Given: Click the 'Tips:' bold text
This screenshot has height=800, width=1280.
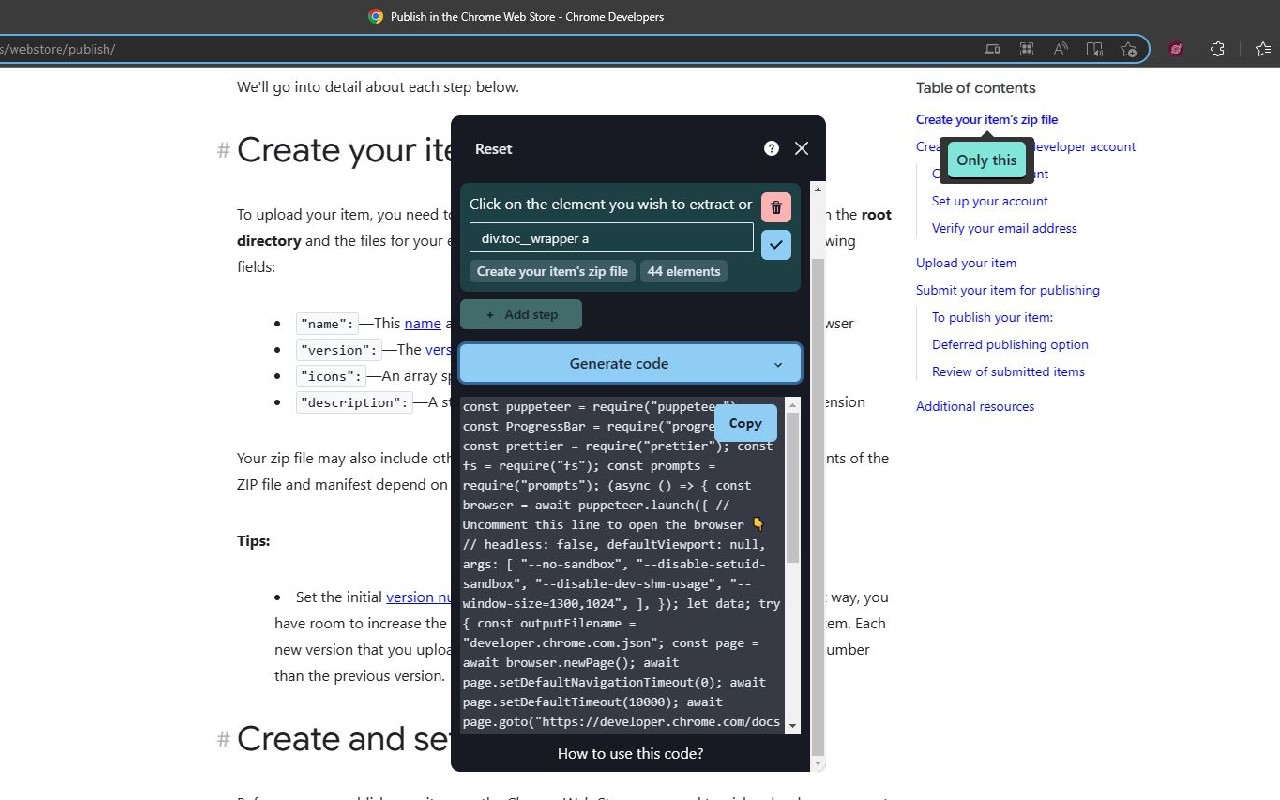Looking at the screenshot, I should (254, 541).
